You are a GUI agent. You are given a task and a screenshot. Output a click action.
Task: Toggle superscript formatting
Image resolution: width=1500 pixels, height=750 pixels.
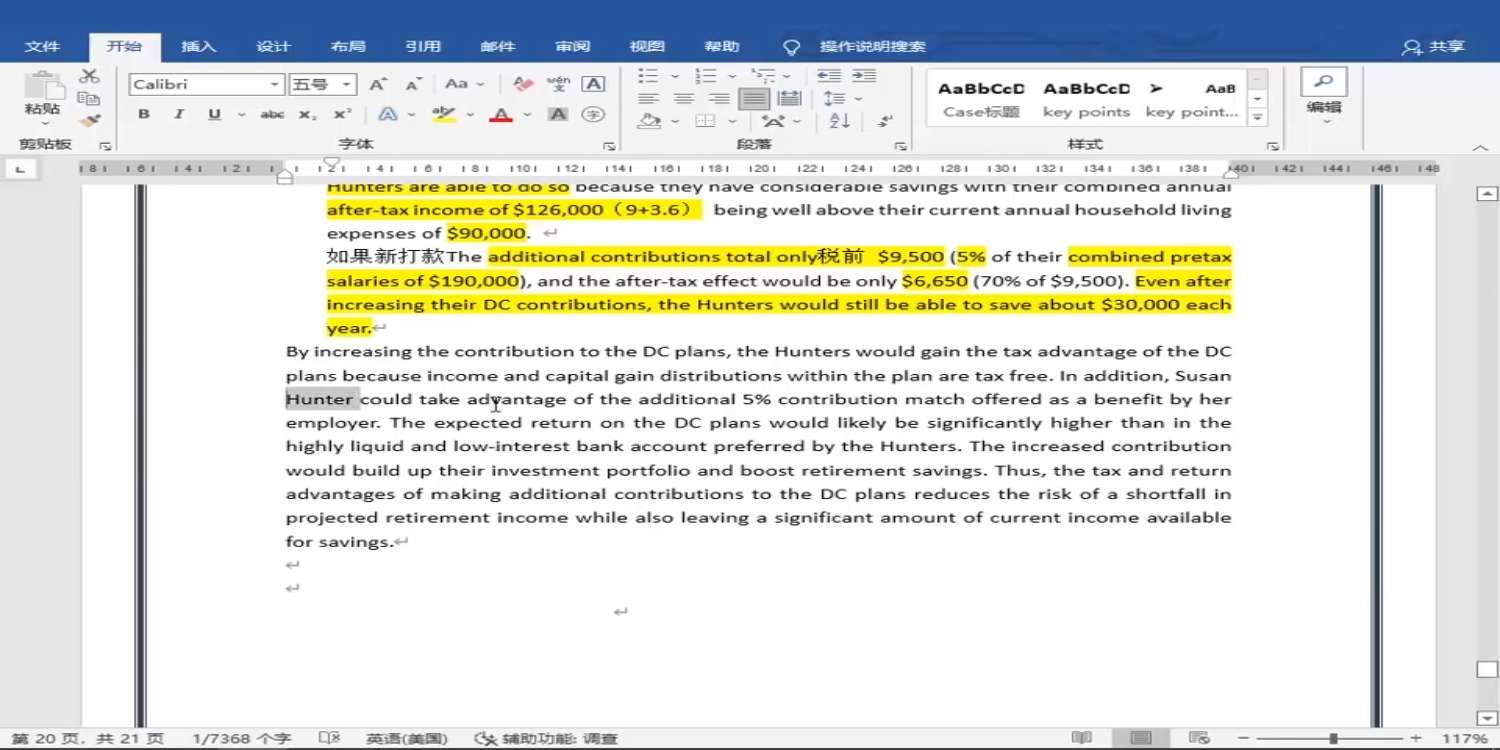(x=342, y=115)
